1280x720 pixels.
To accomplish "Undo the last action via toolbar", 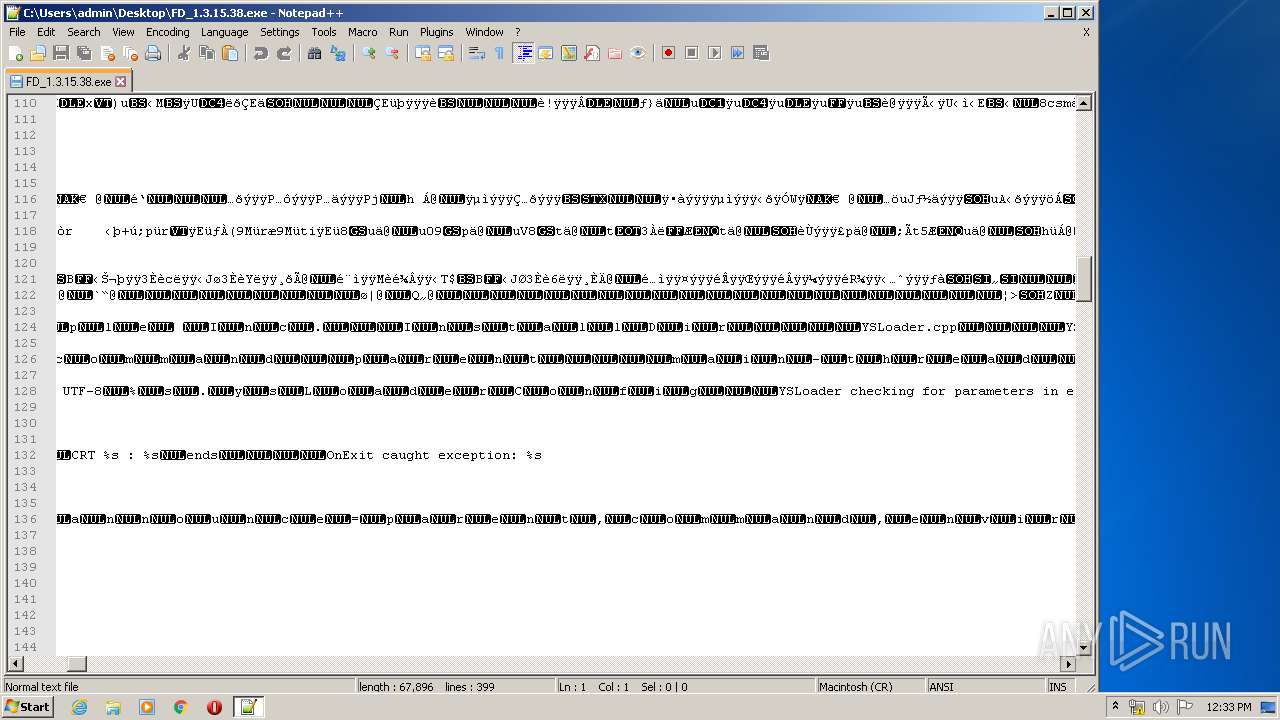I will 261,53.
